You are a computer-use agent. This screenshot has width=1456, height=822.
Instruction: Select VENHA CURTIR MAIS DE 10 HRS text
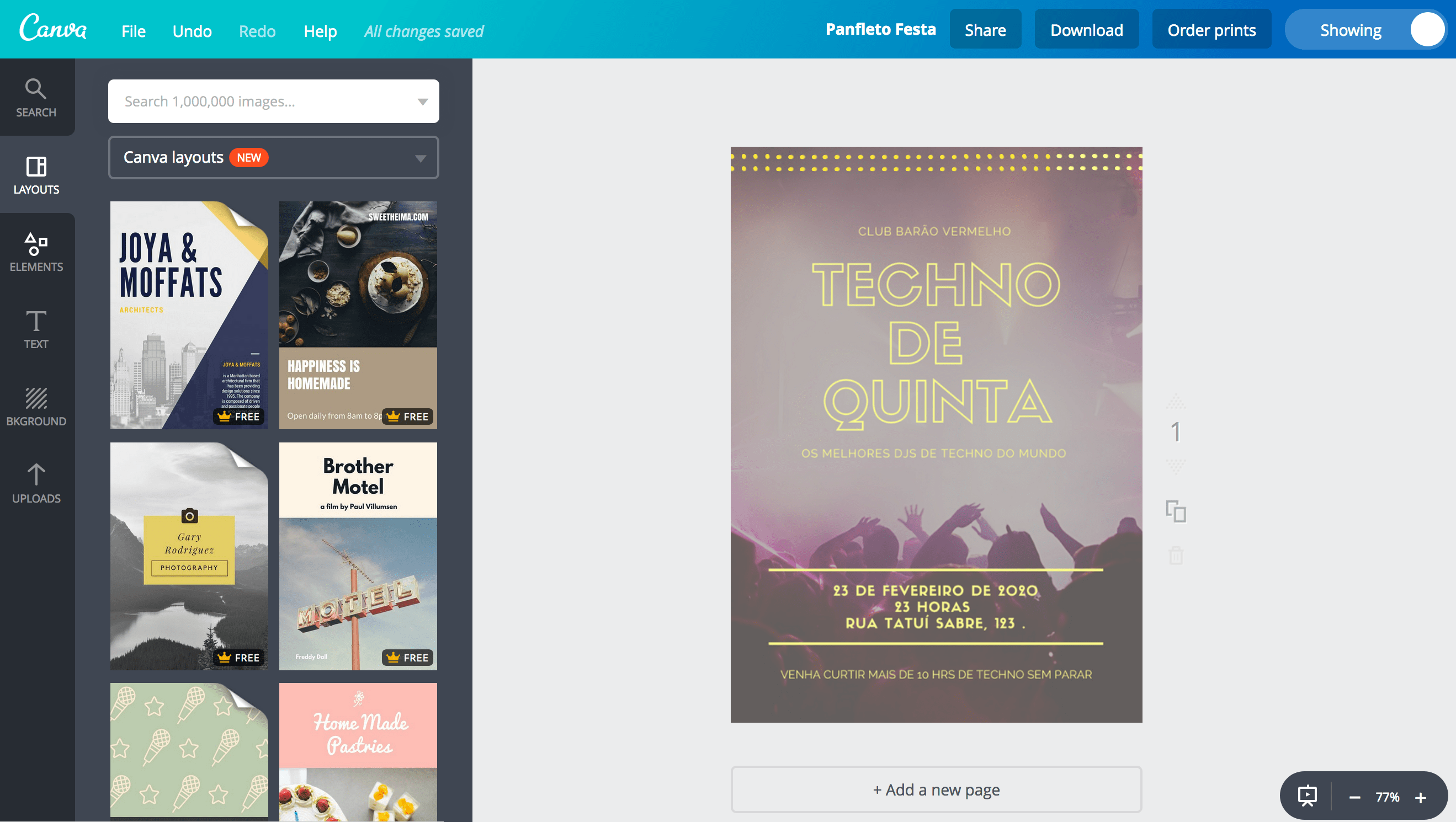point(936,675)
